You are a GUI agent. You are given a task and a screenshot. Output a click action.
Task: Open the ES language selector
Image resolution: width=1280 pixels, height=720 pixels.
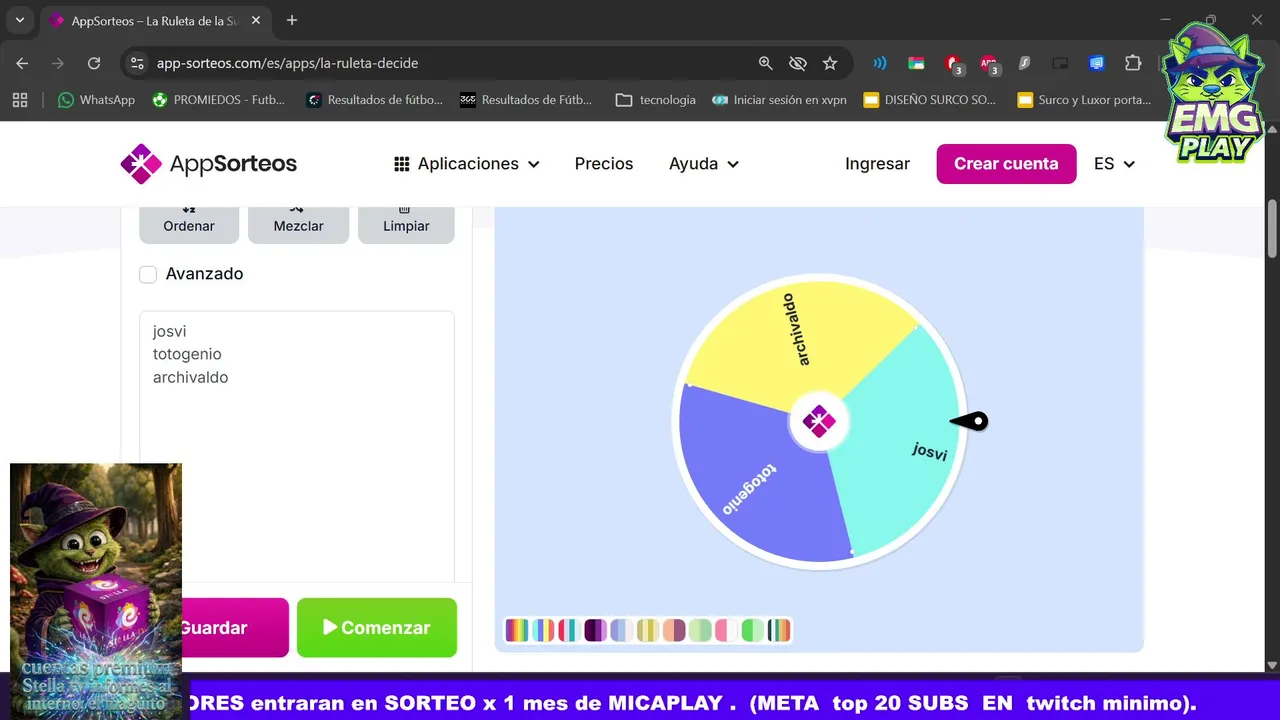click(x=1114, y=164)
